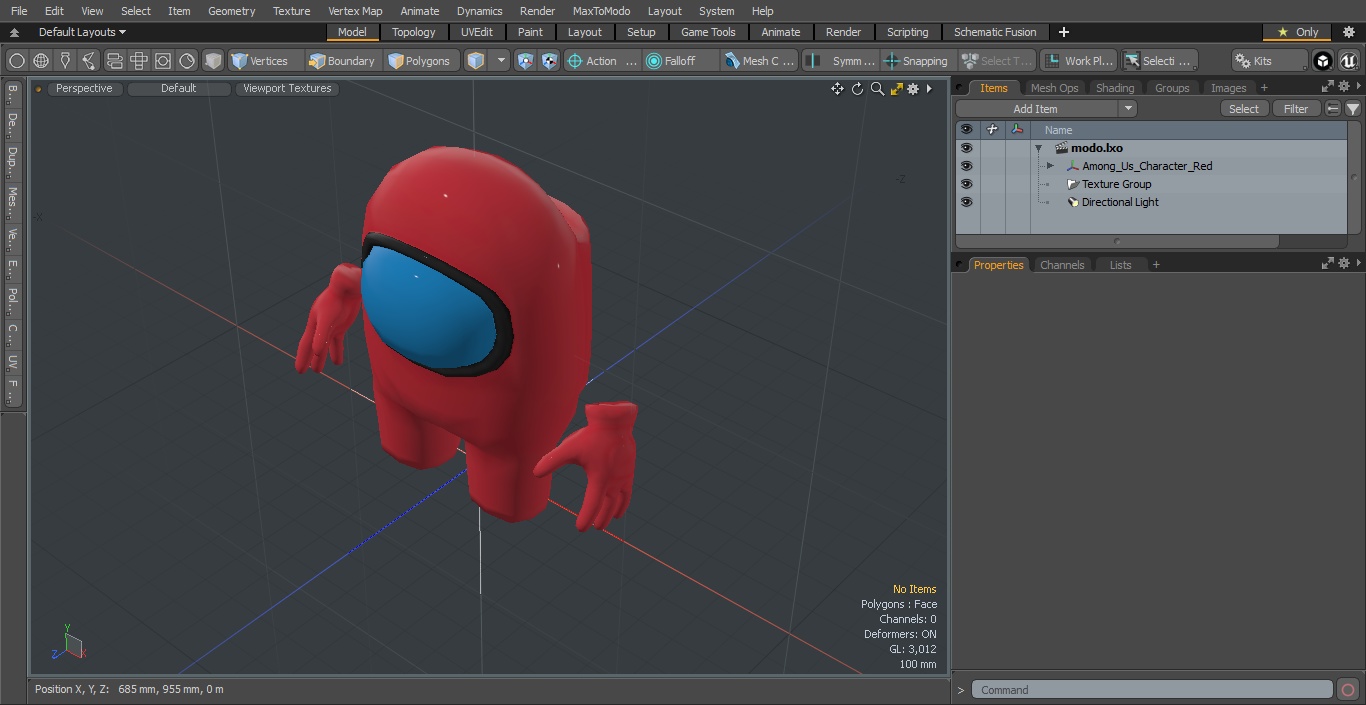Open the Mesh Constraint option
1366x705 pixels.
760,61
